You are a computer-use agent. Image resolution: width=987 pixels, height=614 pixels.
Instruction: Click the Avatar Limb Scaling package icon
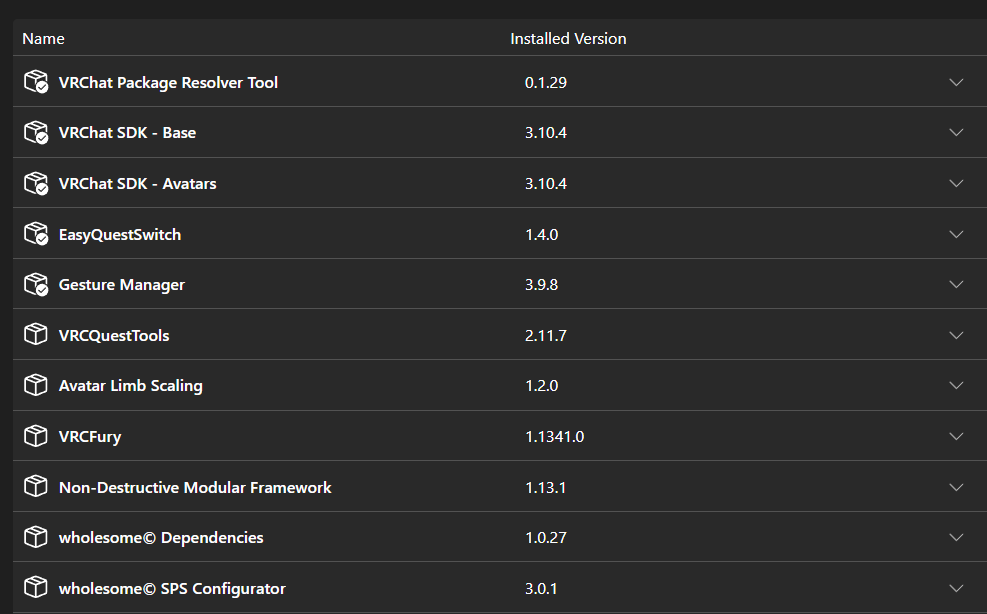tap(36, 385)
